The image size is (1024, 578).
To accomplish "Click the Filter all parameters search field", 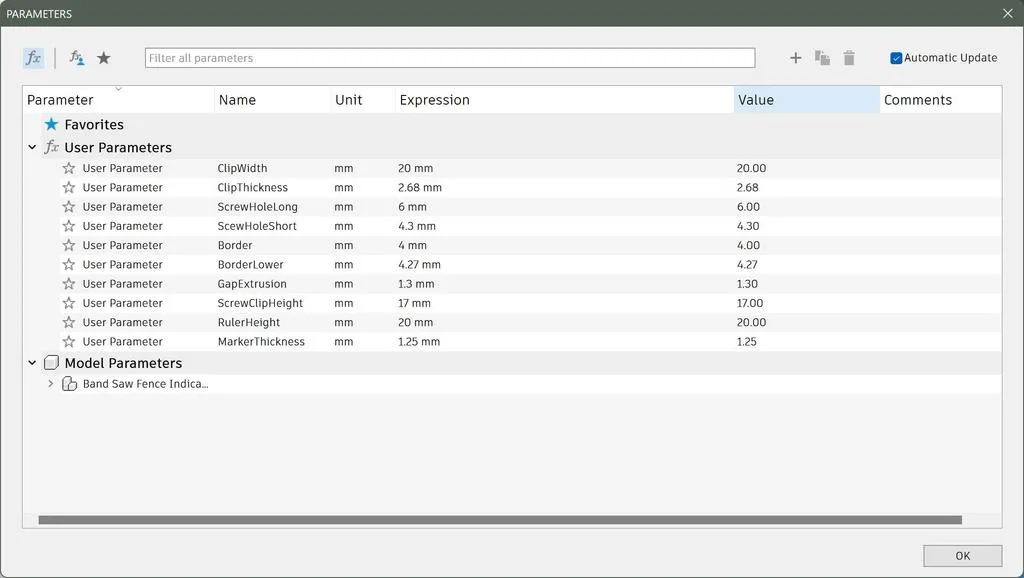I will click(x=449, y=58).
